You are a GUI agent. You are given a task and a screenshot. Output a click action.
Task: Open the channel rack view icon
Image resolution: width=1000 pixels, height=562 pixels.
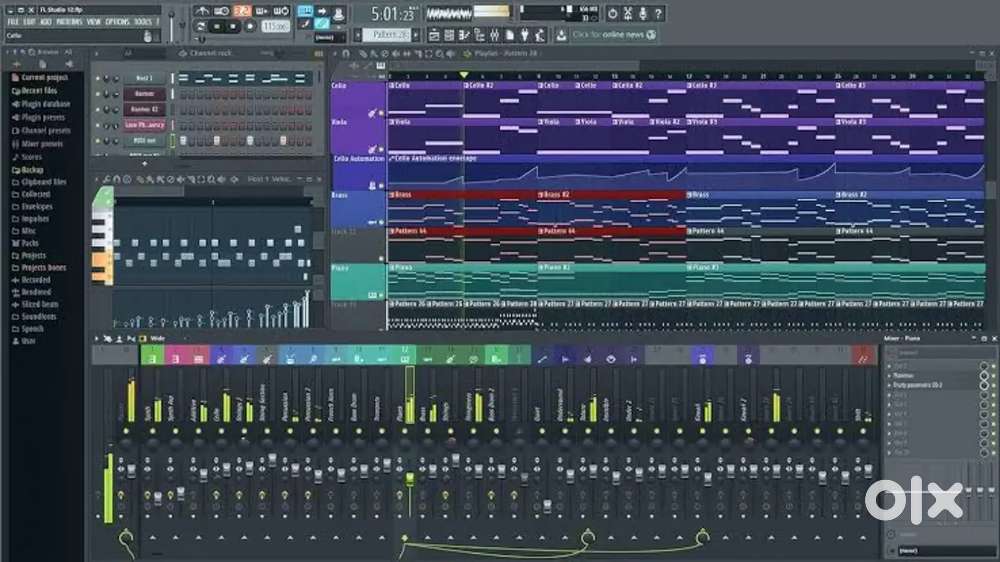coord(449,34)
